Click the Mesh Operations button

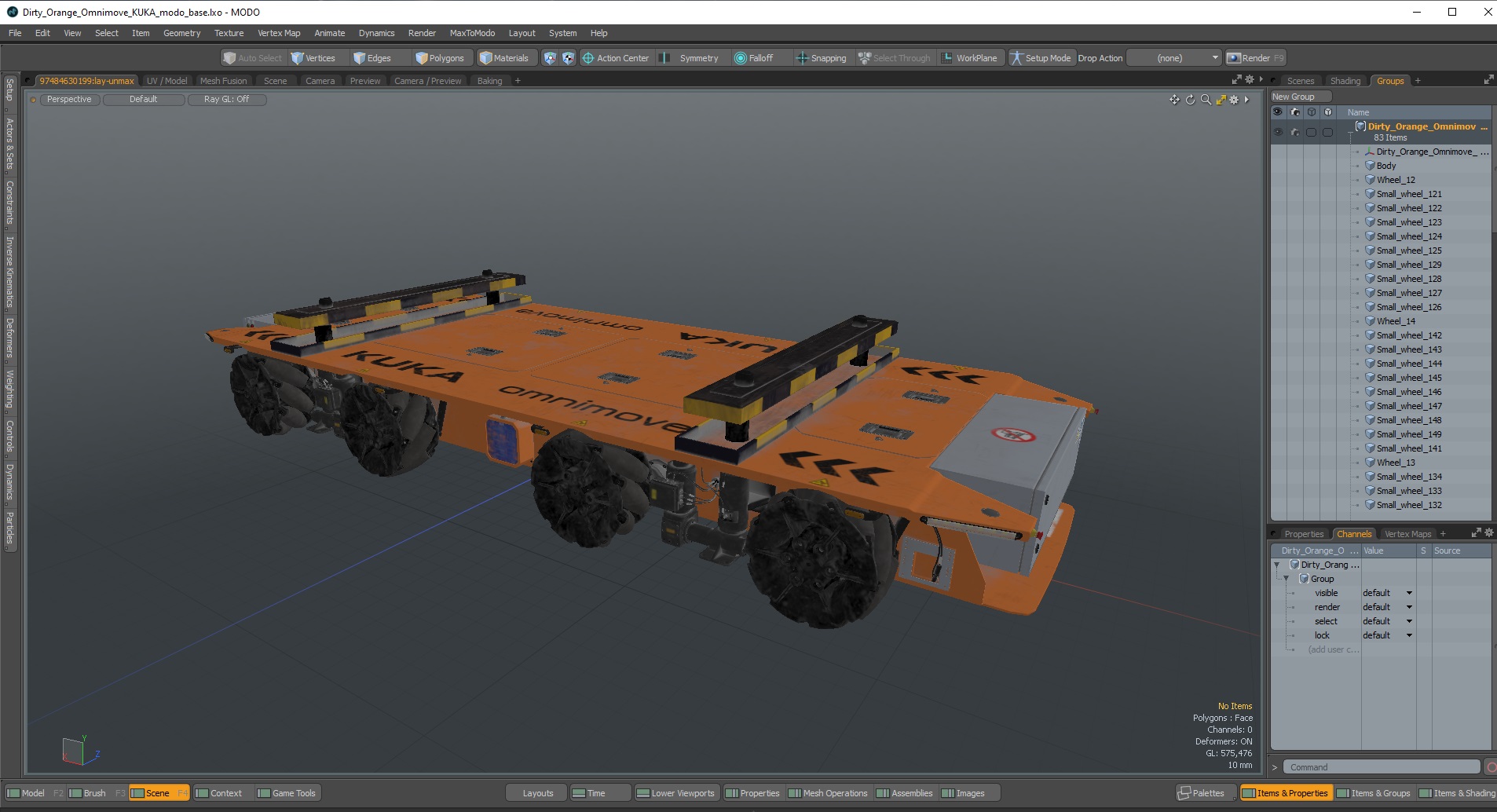[828, 793]
